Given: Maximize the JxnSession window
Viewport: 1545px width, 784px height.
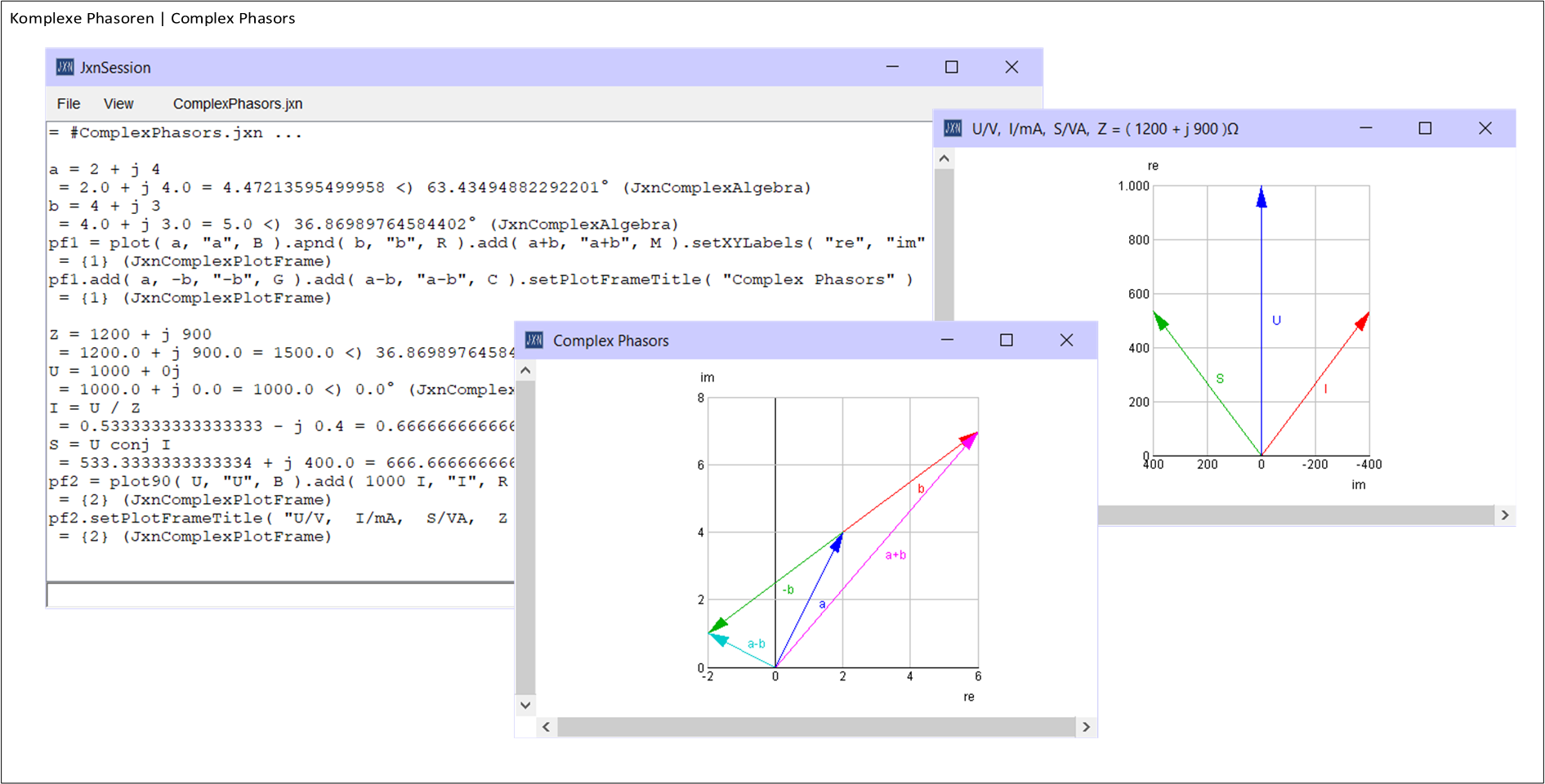Looking at the screenshot, I should click(x=952, y=67).
